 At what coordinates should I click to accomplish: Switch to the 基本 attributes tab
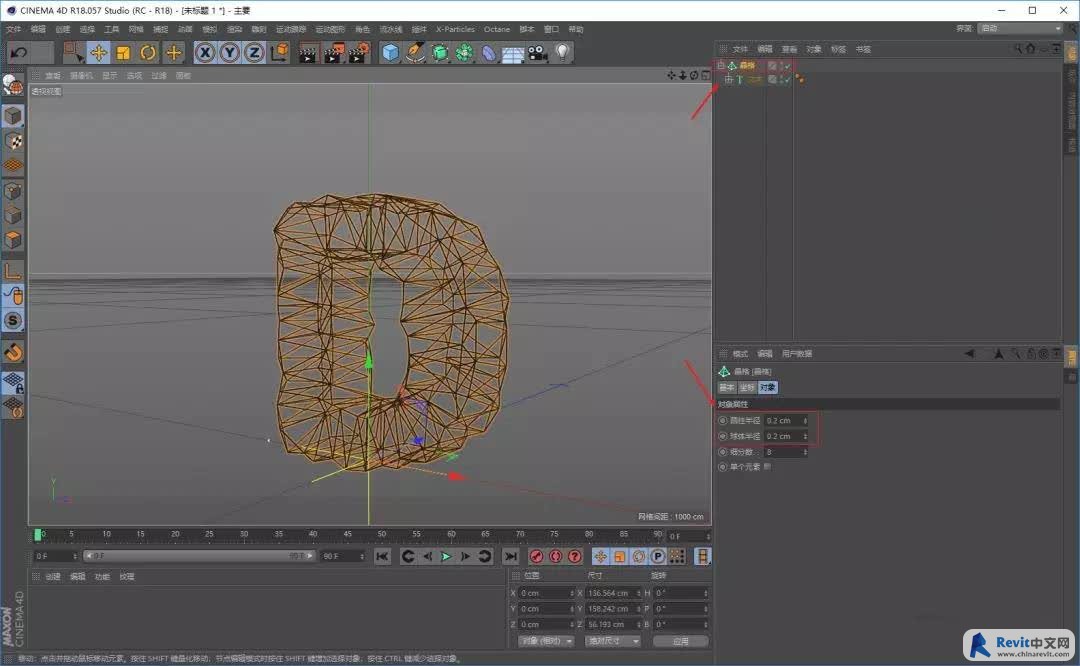727,388
